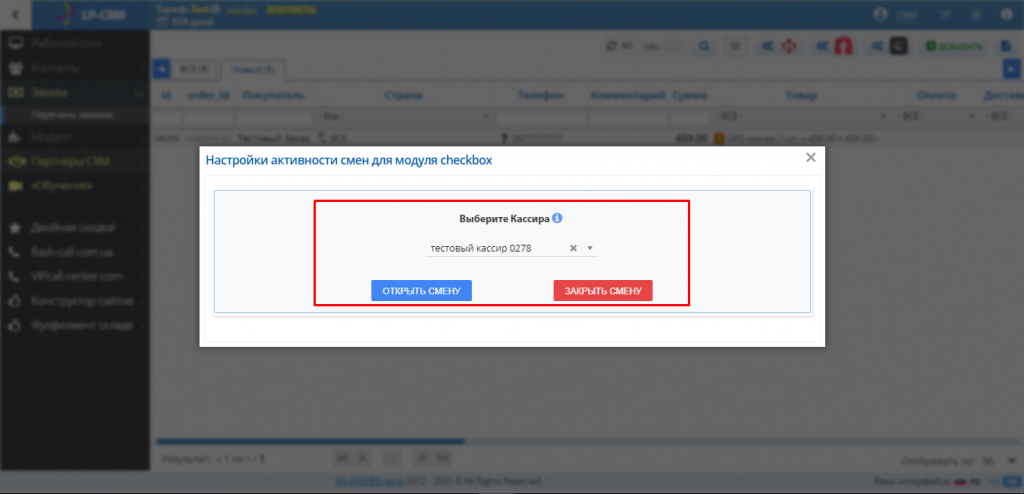Screen dimensions: 1024x494
Task: Switch to the ВСЕ (1) tab
Action: 195,69
